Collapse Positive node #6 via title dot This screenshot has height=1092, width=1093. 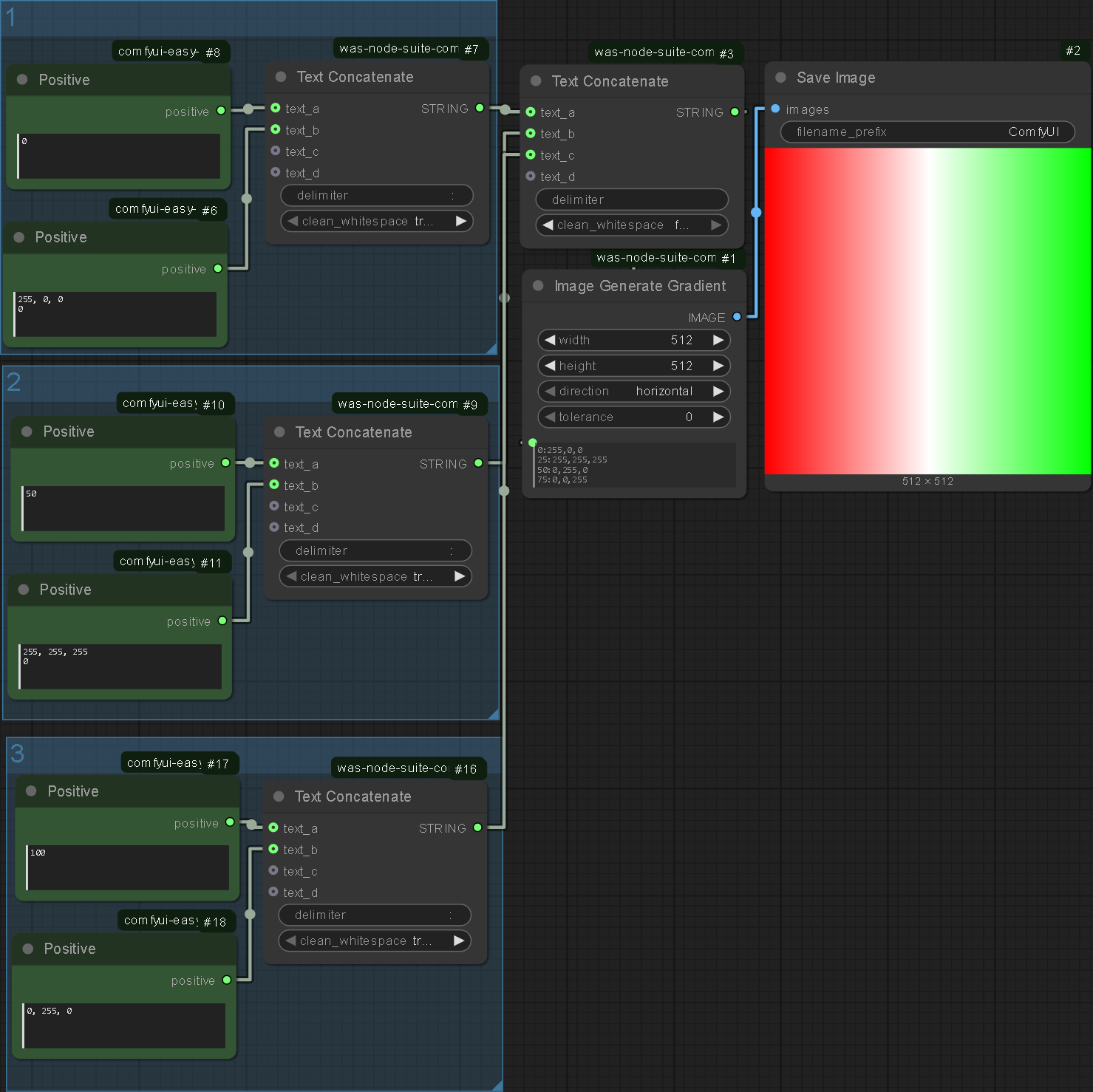click(19, 237)
